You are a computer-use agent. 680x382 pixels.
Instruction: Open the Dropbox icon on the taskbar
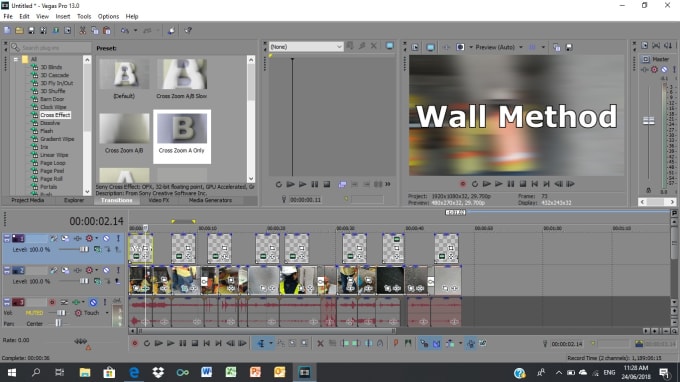158,372
